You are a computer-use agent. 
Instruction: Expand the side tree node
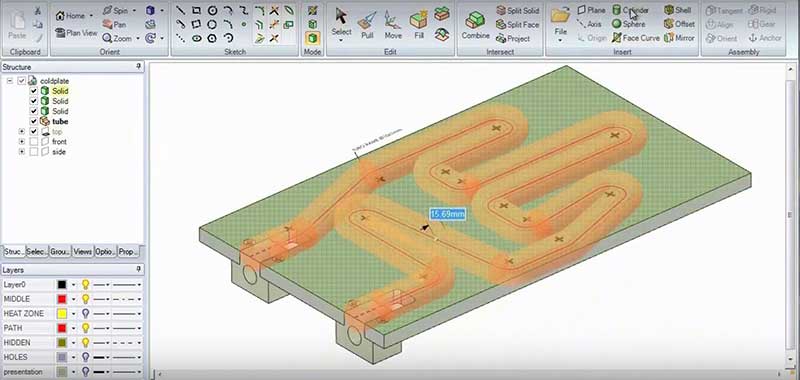(21, 152)
